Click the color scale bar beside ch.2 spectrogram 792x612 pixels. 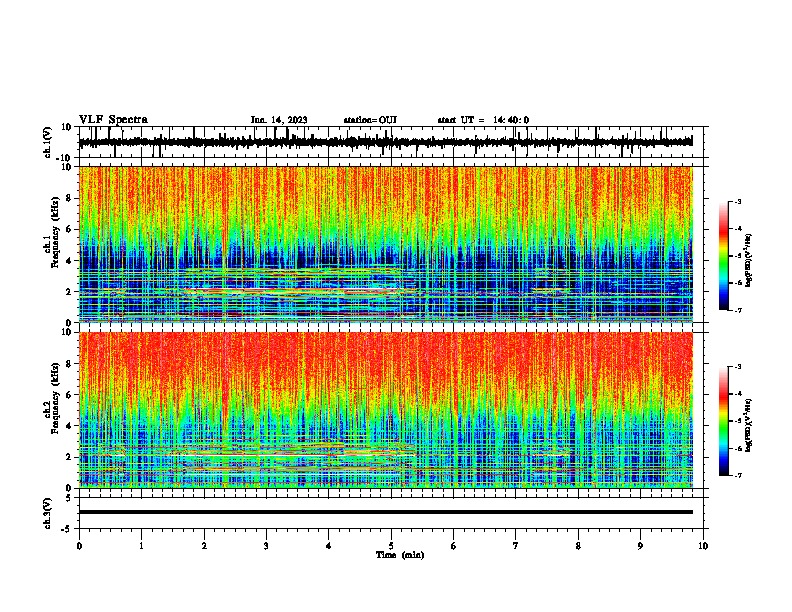(x=723, y=421)
